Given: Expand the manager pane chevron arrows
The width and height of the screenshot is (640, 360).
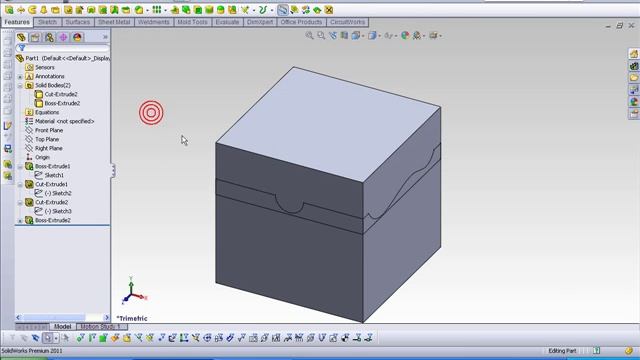Looking at the screenshot, I should coord(105,37).
